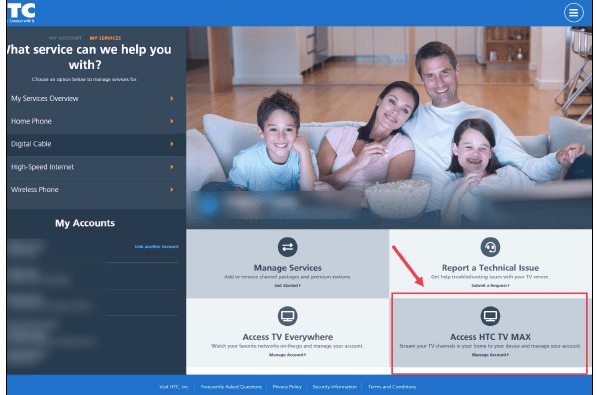597x395 pixels.
Task: Click Get Started under Manage Services
Action: pos(287,285)
